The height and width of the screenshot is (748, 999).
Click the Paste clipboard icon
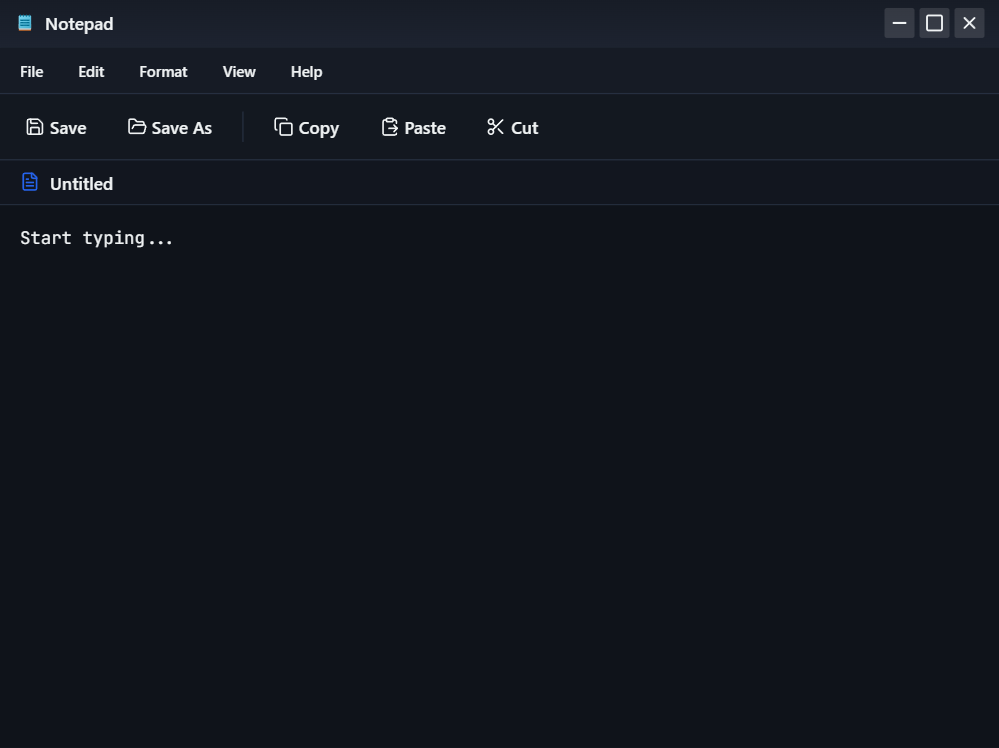[389, 127]
